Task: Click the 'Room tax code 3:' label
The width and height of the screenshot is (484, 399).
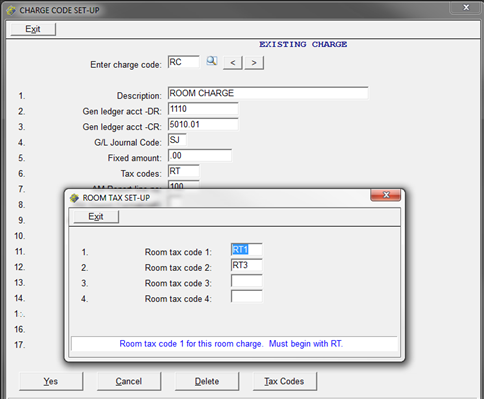Action: coord(178,283)
